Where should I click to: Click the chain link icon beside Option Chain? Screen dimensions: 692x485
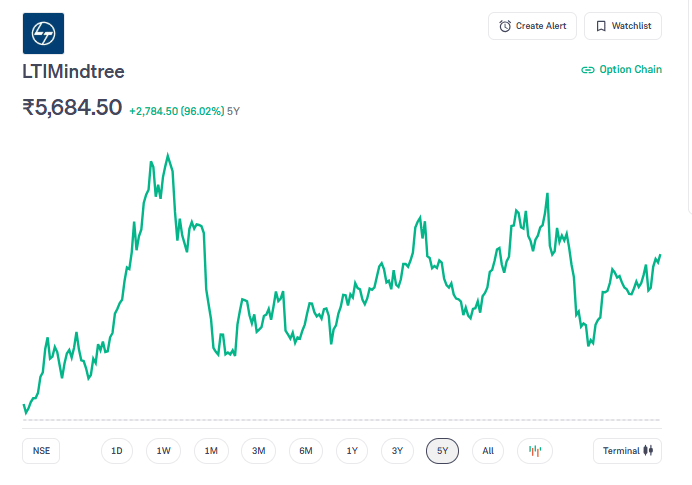coord(588,70)
